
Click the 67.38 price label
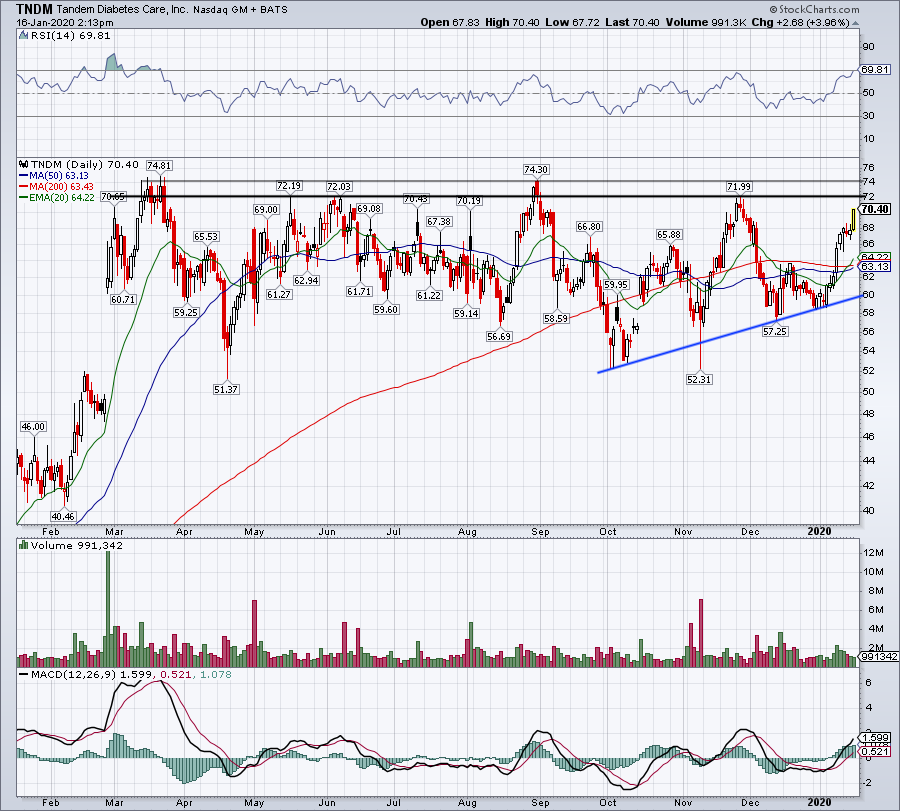(439, 222)
